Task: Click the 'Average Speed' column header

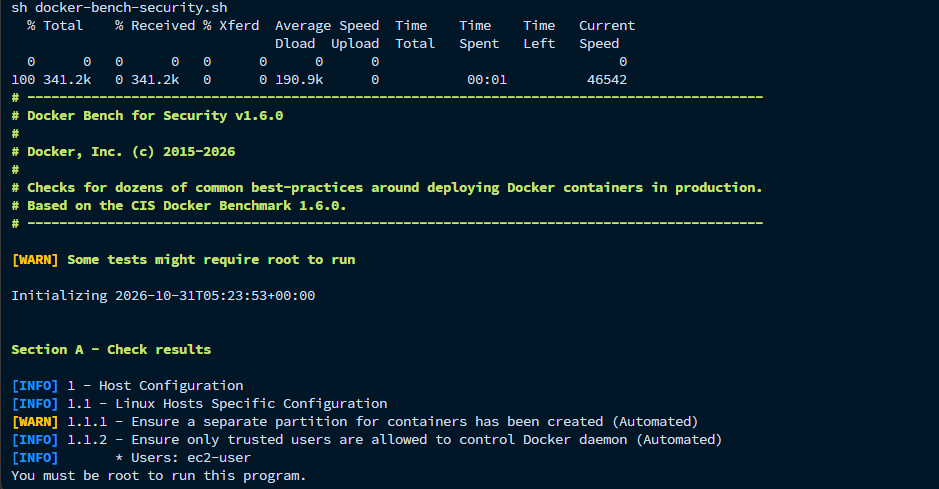Action: 327,26
